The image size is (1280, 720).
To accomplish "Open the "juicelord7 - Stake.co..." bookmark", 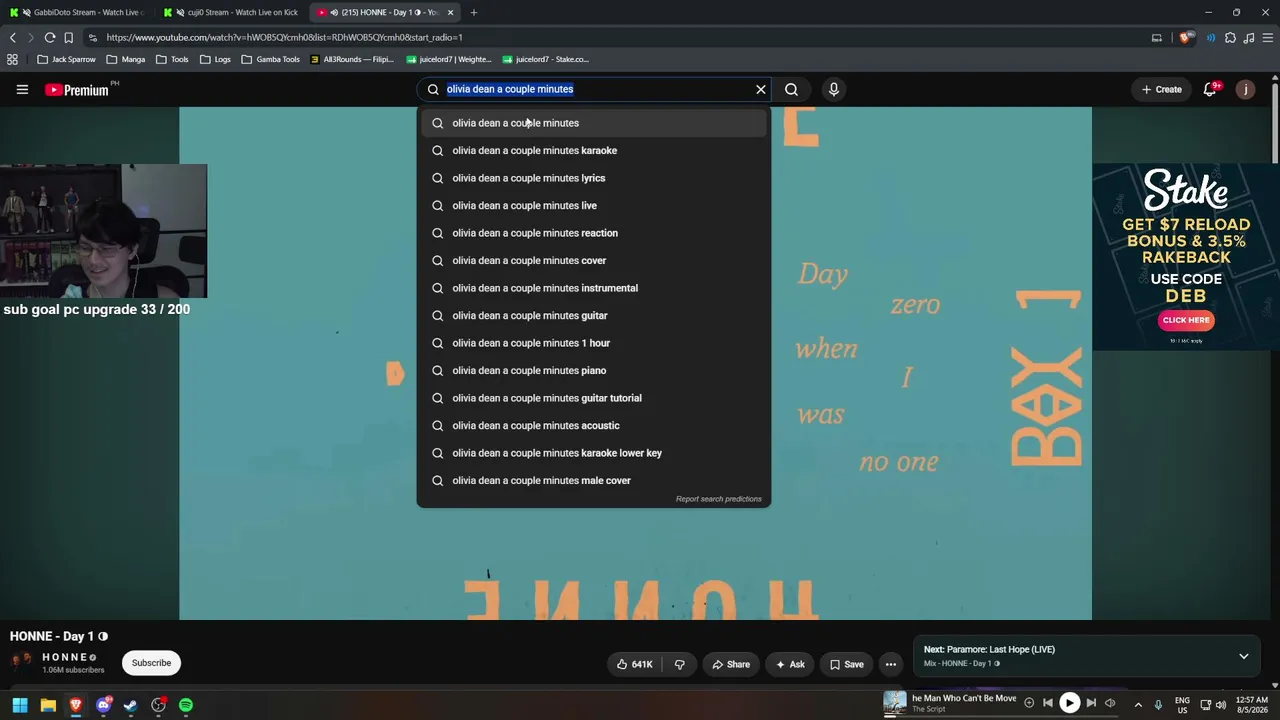I will tap(546, 59).
